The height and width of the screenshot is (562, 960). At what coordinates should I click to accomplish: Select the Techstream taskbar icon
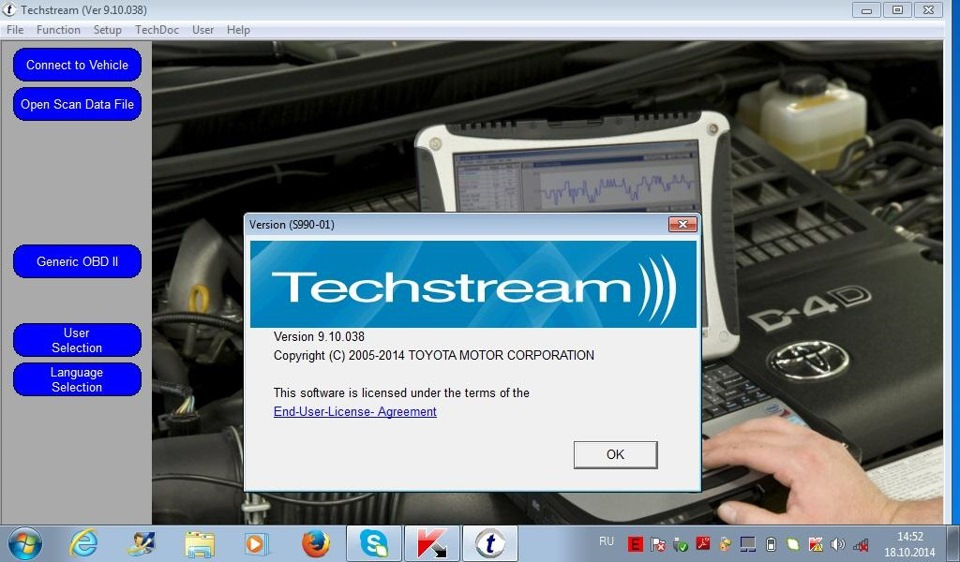coord(490,544)
